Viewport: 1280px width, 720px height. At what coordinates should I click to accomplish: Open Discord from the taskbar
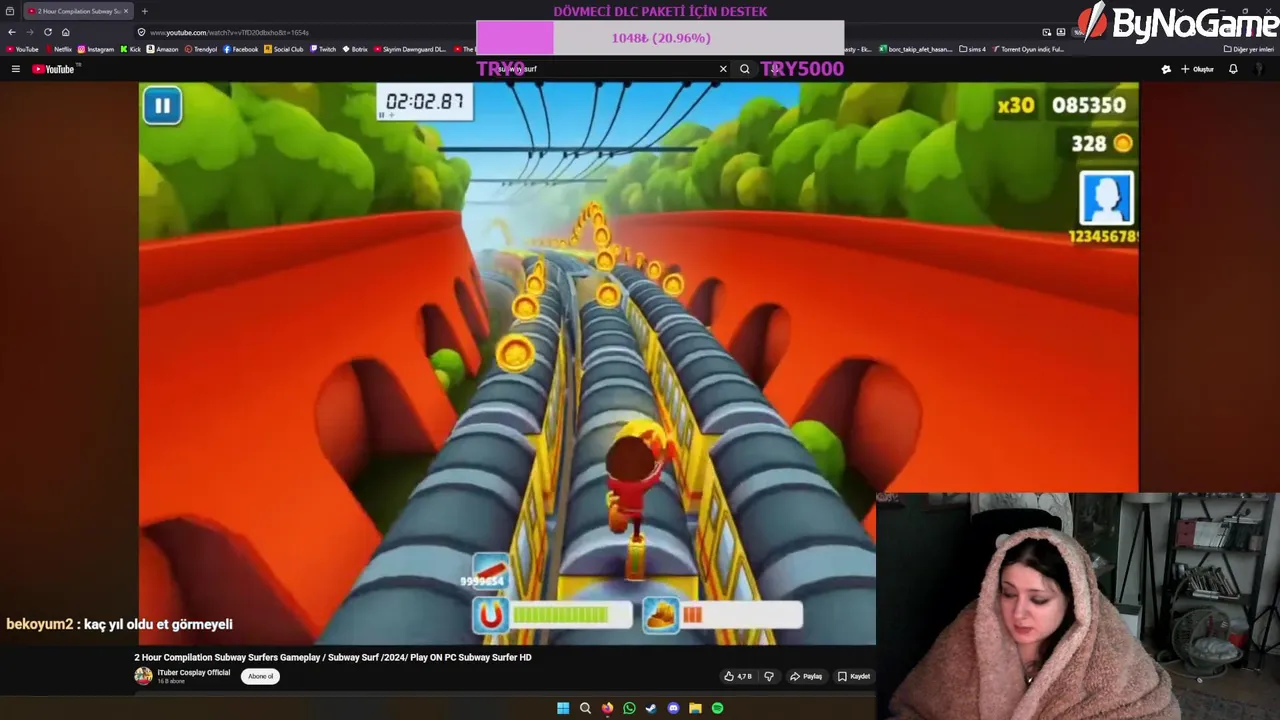click(x=673, y=708)
